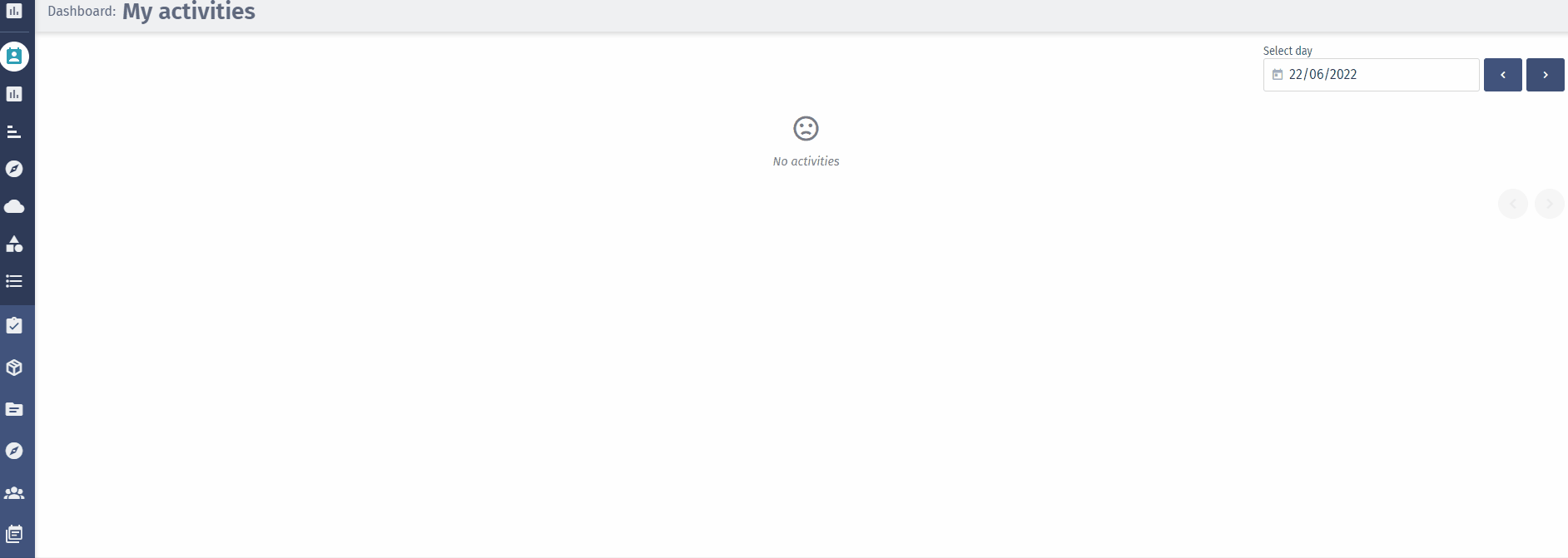1568x558 pixels.
Task: Open the clipboard checkmark sidebar icon
Action: (14, 325)
